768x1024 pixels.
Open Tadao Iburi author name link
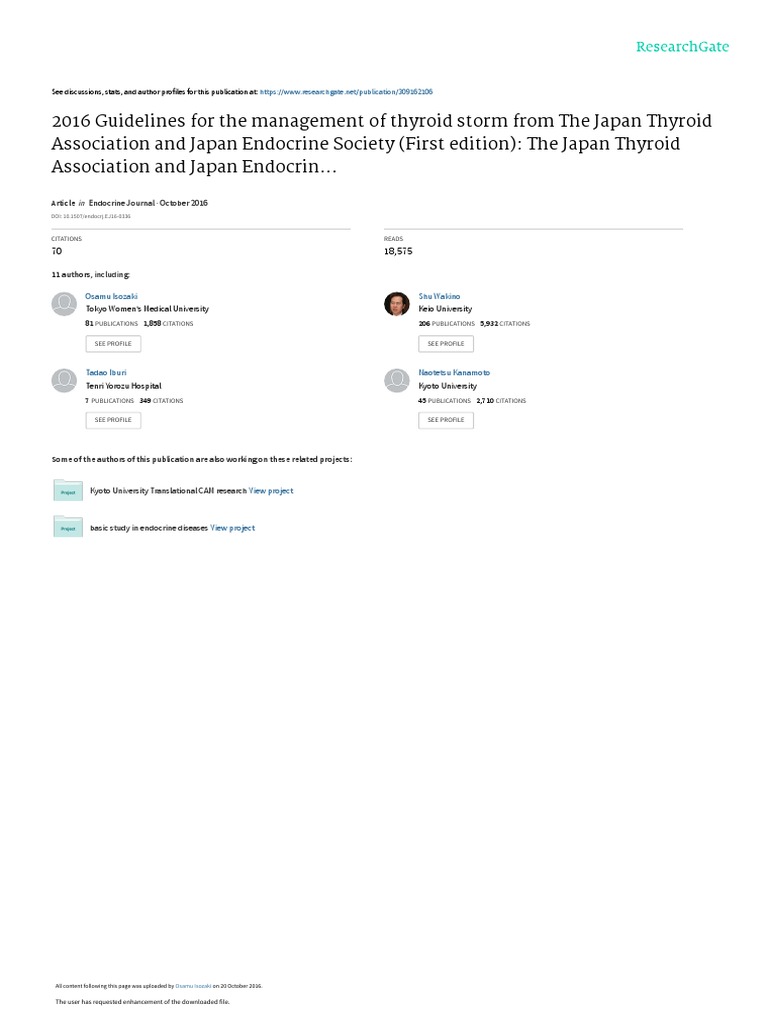[x=103, y=373]
